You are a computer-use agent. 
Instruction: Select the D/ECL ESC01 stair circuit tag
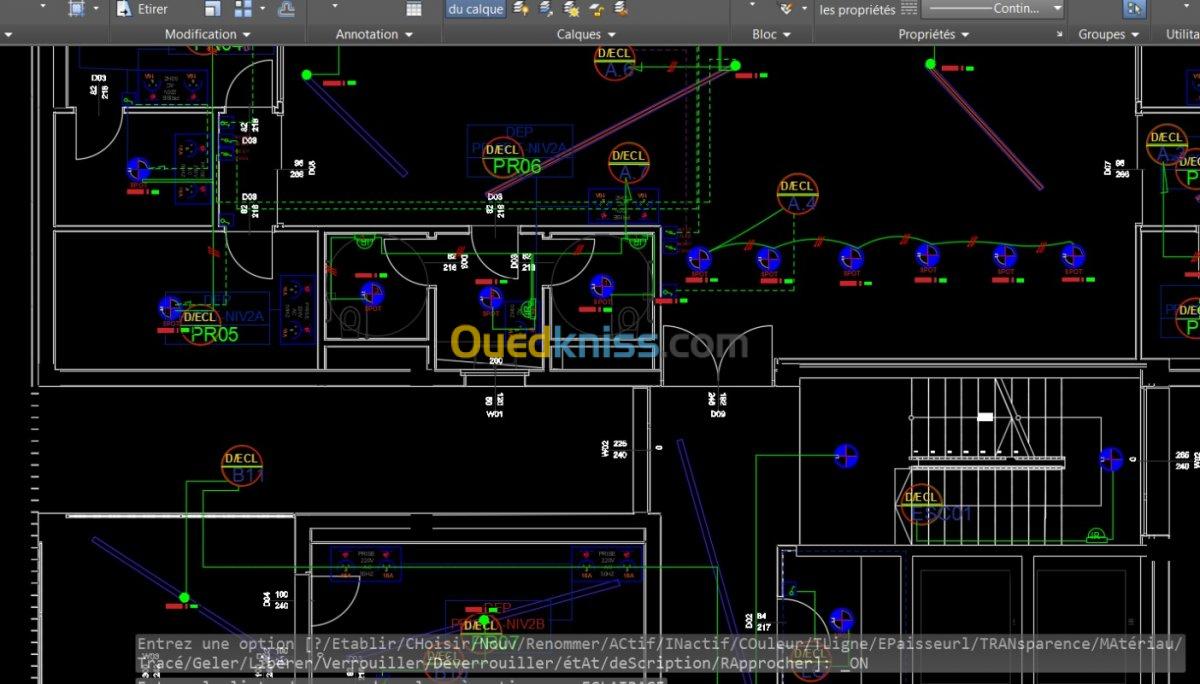(921, 503)
